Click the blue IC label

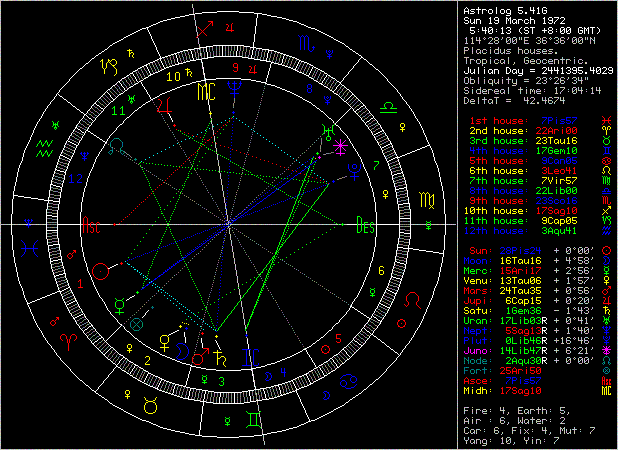251,358
